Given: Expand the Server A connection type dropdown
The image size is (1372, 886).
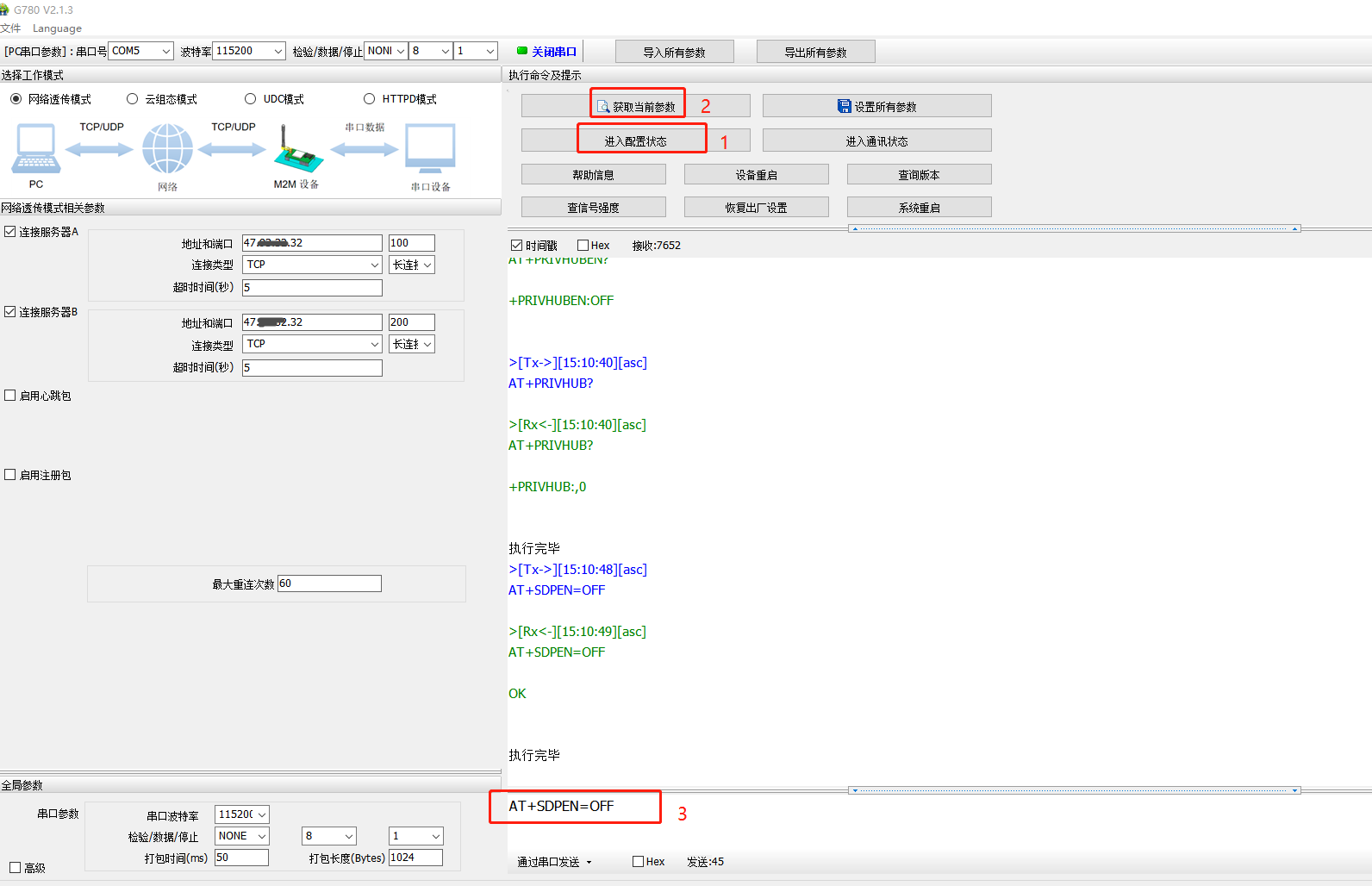Looking at the screenshot, I should point(312,265).
